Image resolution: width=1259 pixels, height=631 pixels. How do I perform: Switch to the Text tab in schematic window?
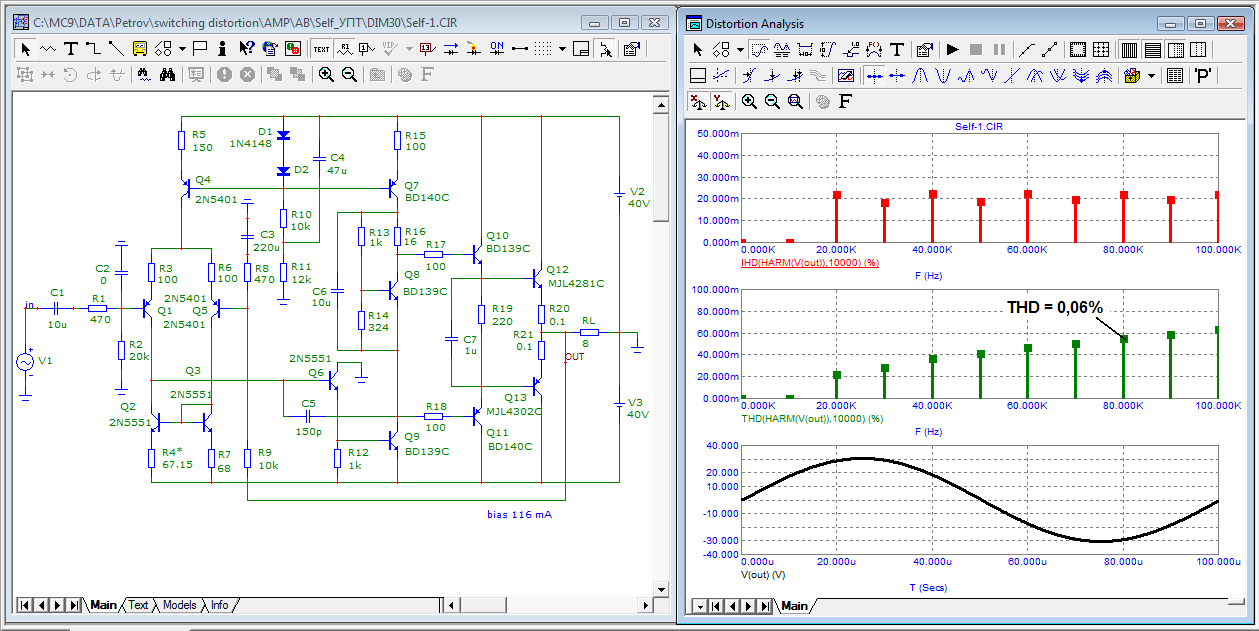138,605
